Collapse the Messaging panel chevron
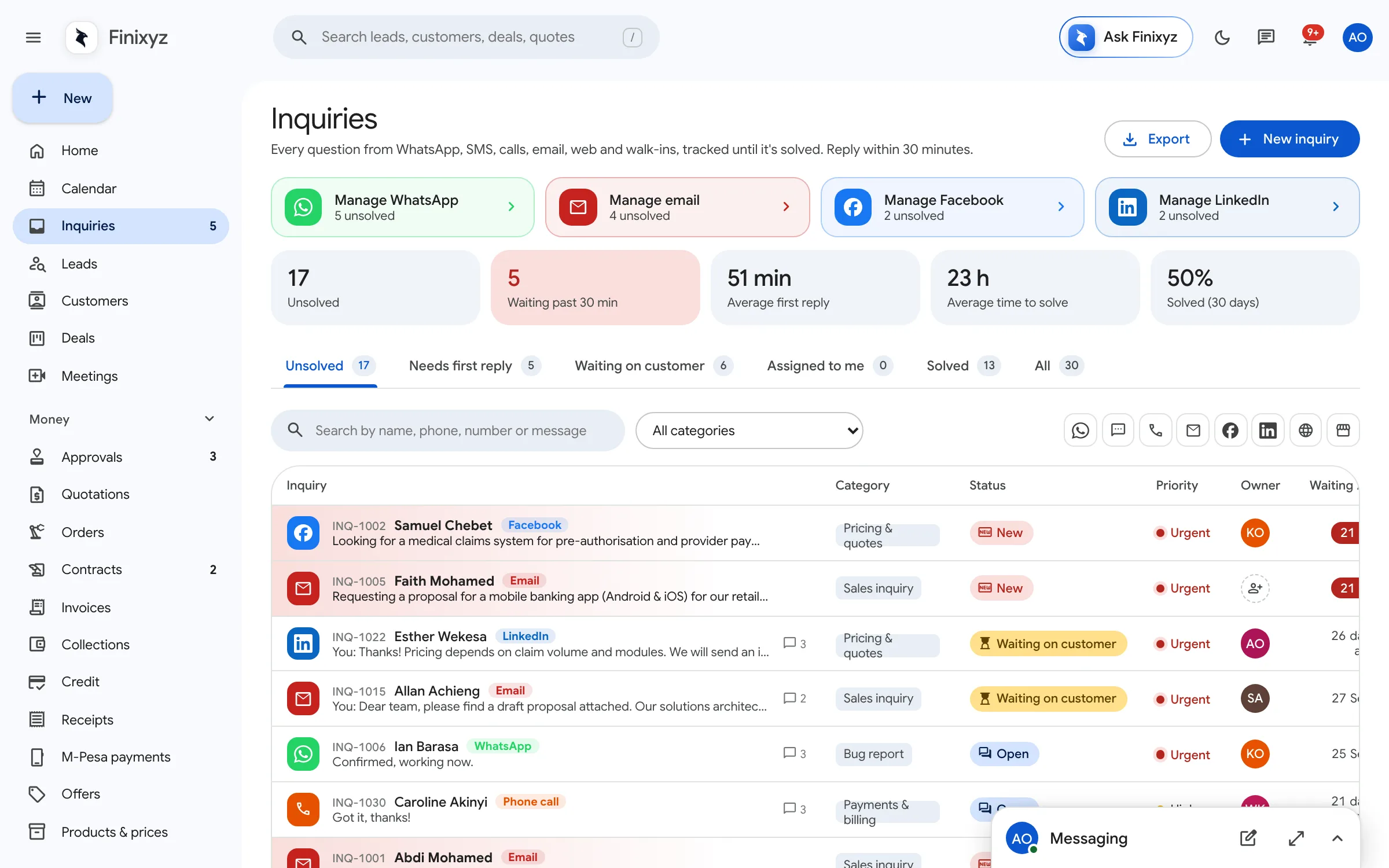 [1337, 838]
